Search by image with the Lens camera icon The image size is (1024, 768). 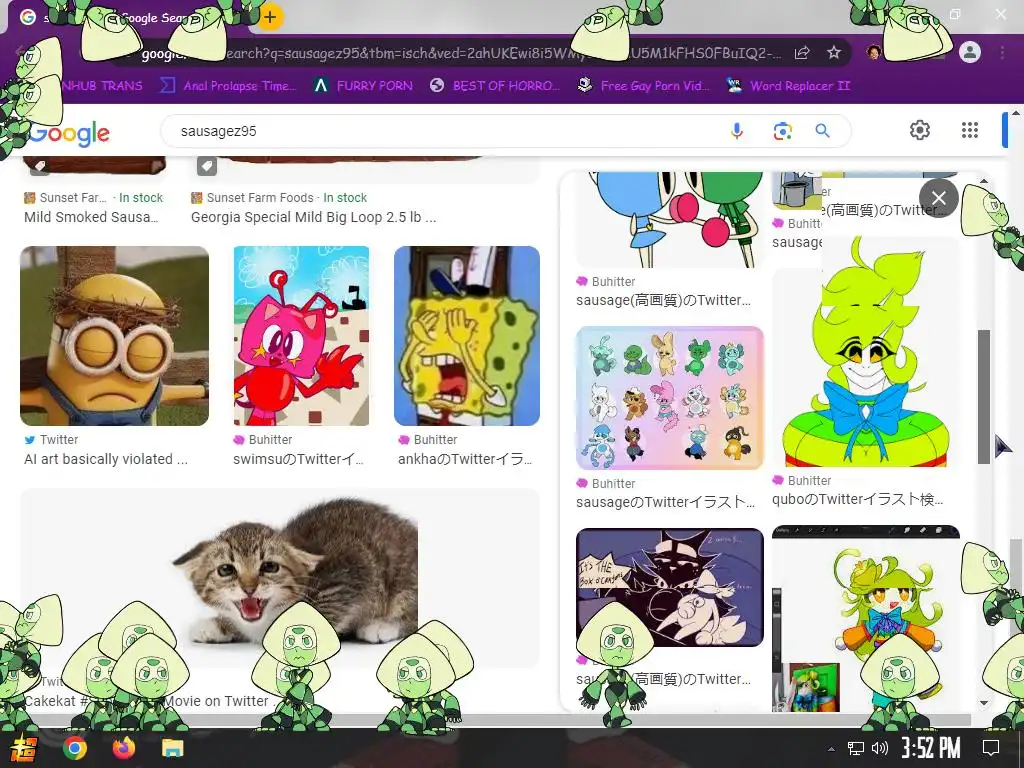point(782,131)
